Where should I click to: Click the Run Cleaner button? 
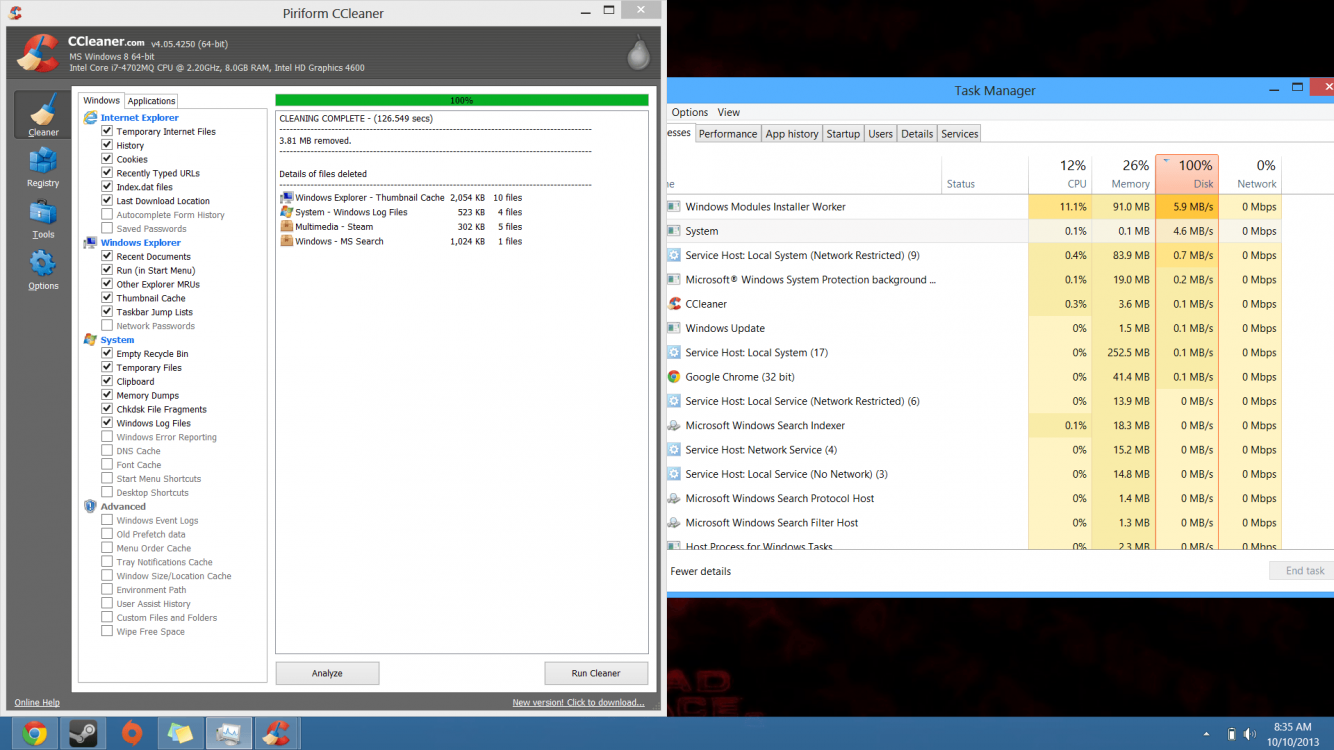(596, 673)
